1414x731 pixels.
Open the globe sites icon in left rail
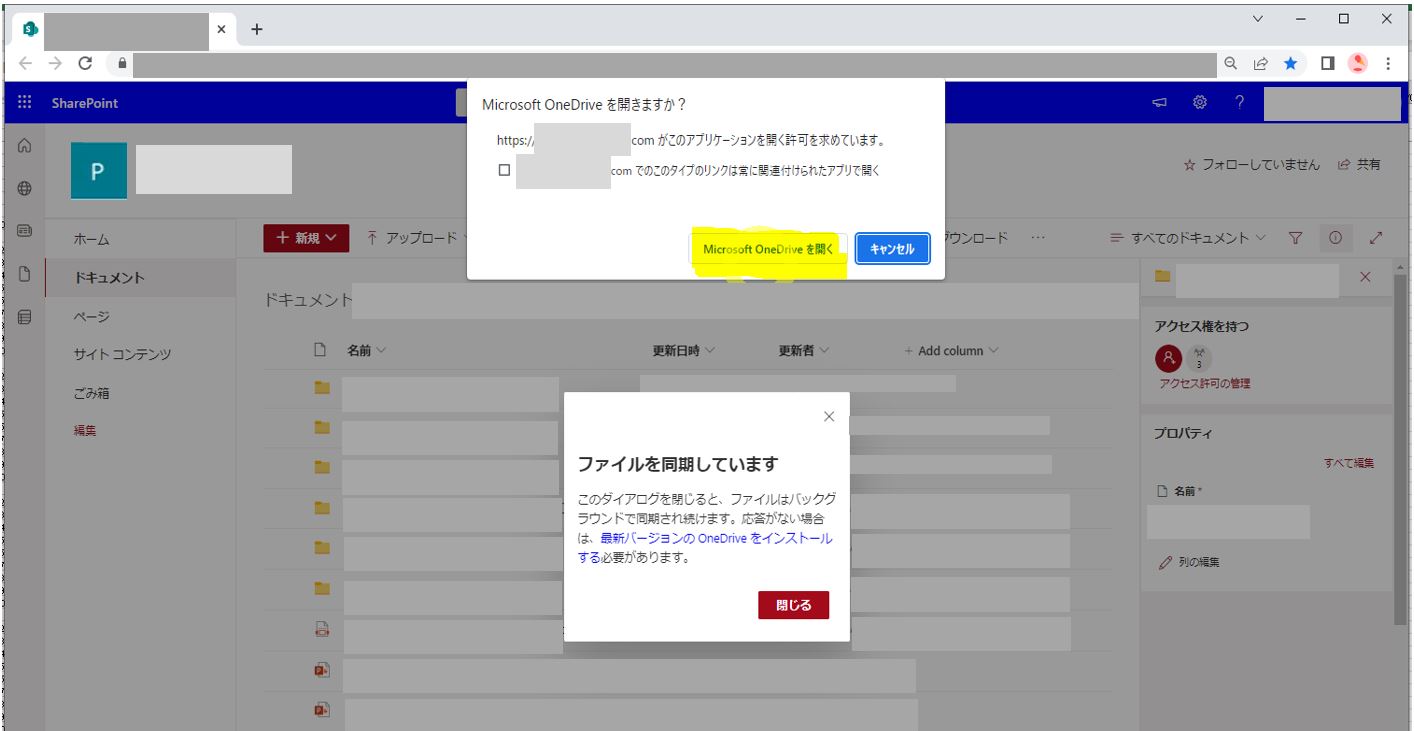tap(24, 188)
